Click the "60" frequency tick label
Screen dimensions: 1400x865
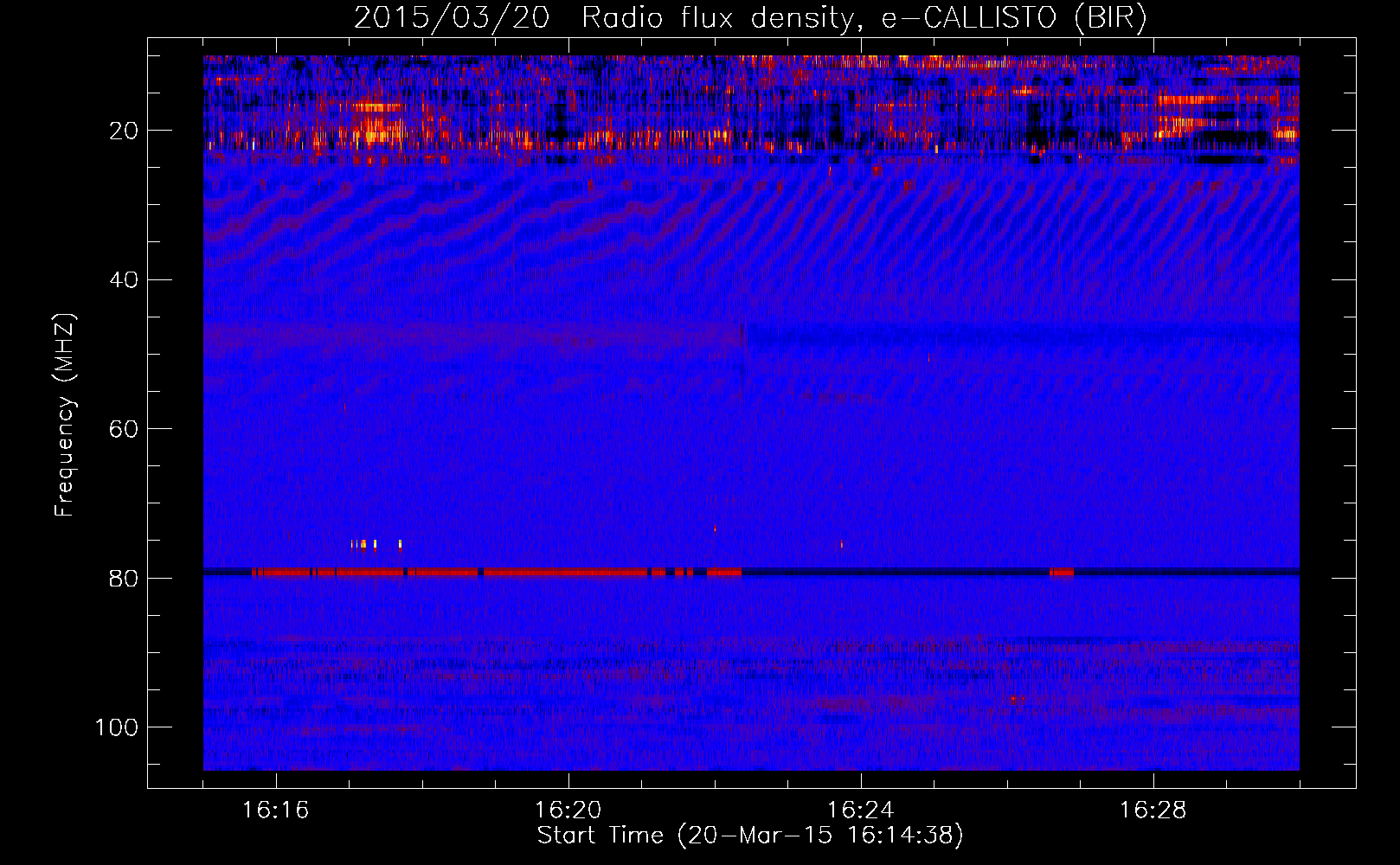124,429
